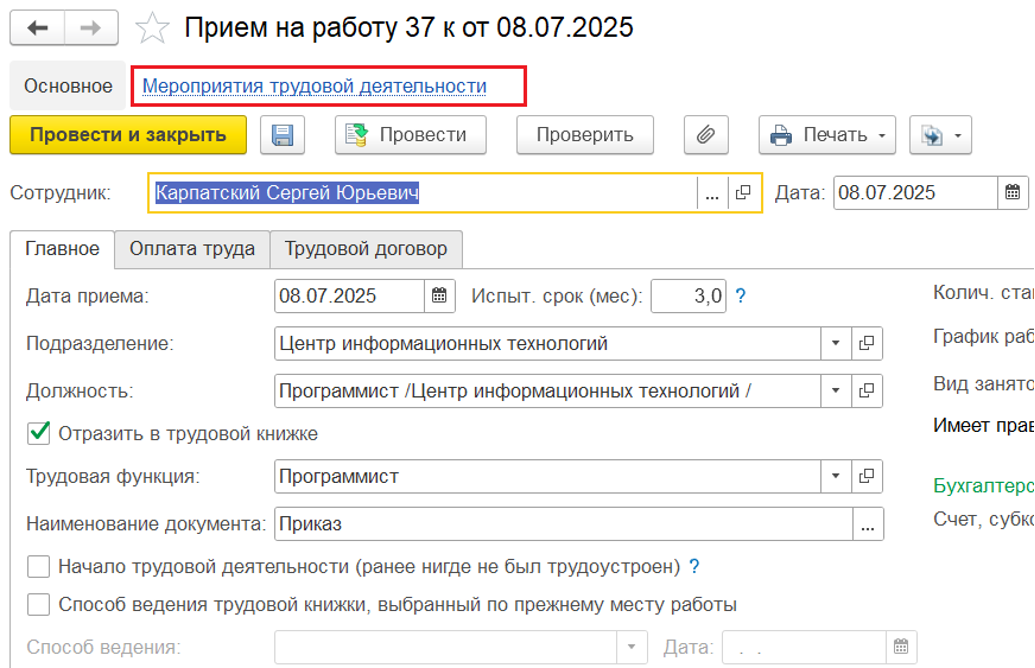Open calendar picker for the Дата field
The width and height of the screenshot is (1035, 668).
(1012, 193)
